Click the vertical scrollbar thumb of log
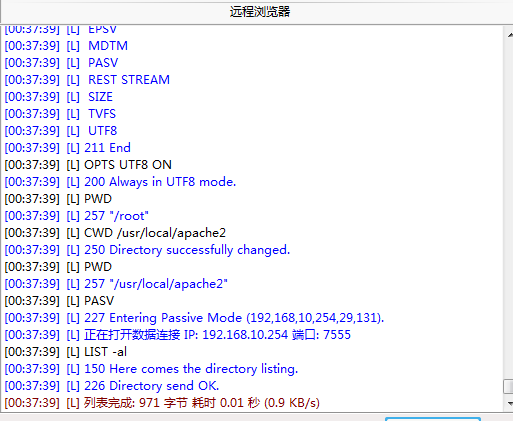The image size is (513, 421). (508, 386)
